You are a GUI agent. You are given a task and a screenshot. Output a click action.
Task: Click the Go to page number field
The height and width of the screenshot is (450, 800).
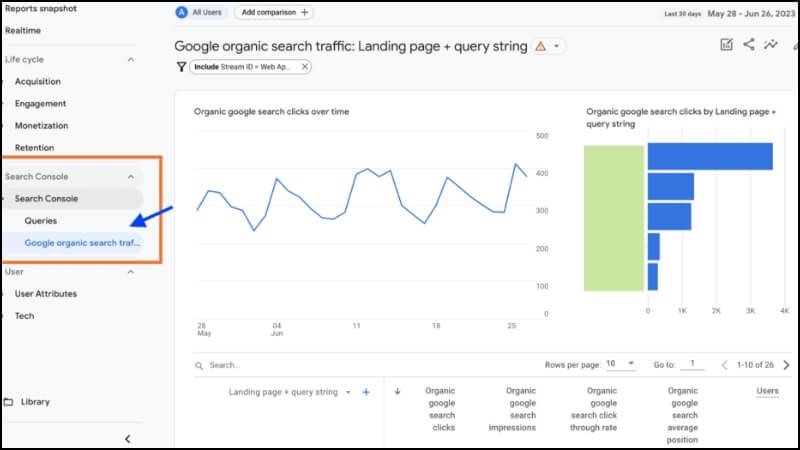(692, 364)
